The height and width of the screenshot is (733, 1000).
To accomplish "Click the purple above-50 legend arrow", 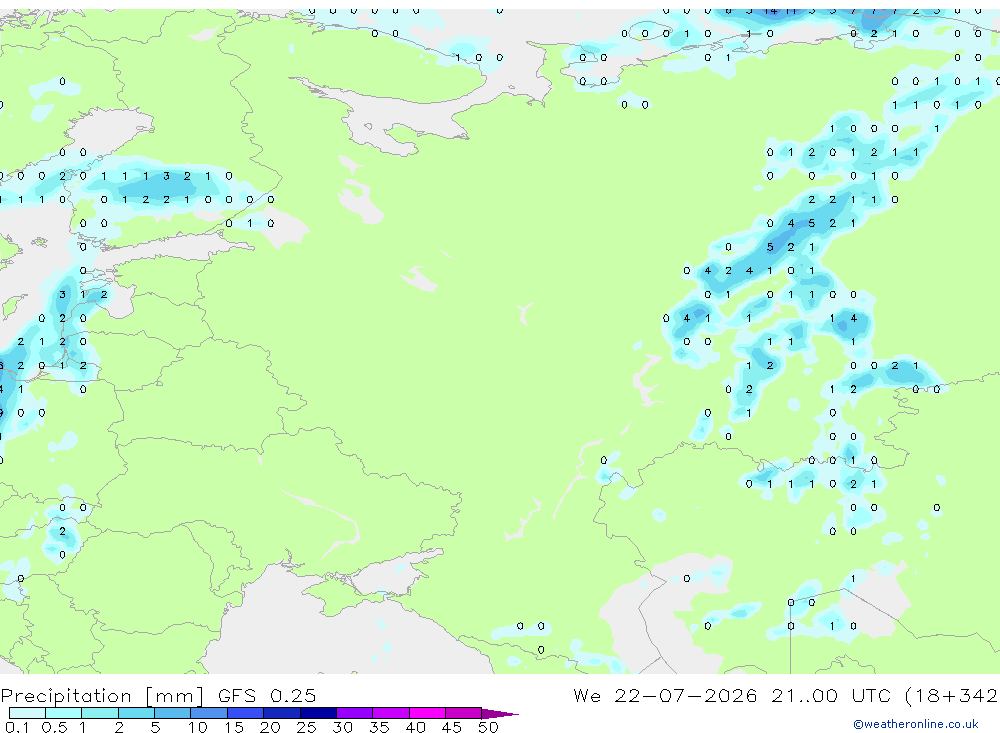I will (x=500, y=714).
